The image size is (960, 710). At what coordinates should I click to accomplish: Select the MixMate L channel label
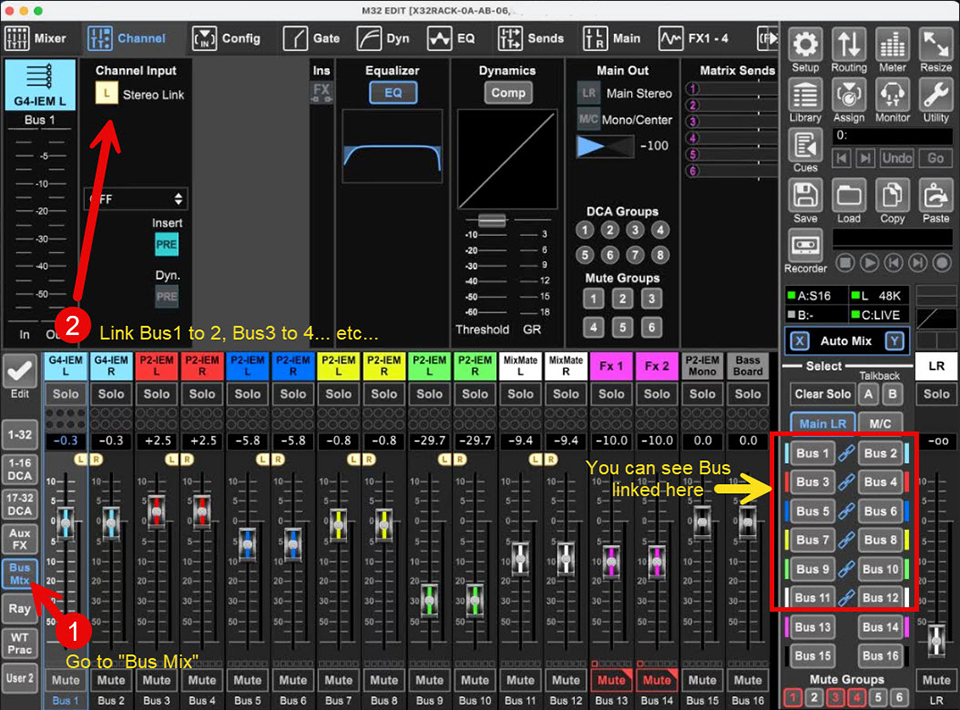pos(520,365)
